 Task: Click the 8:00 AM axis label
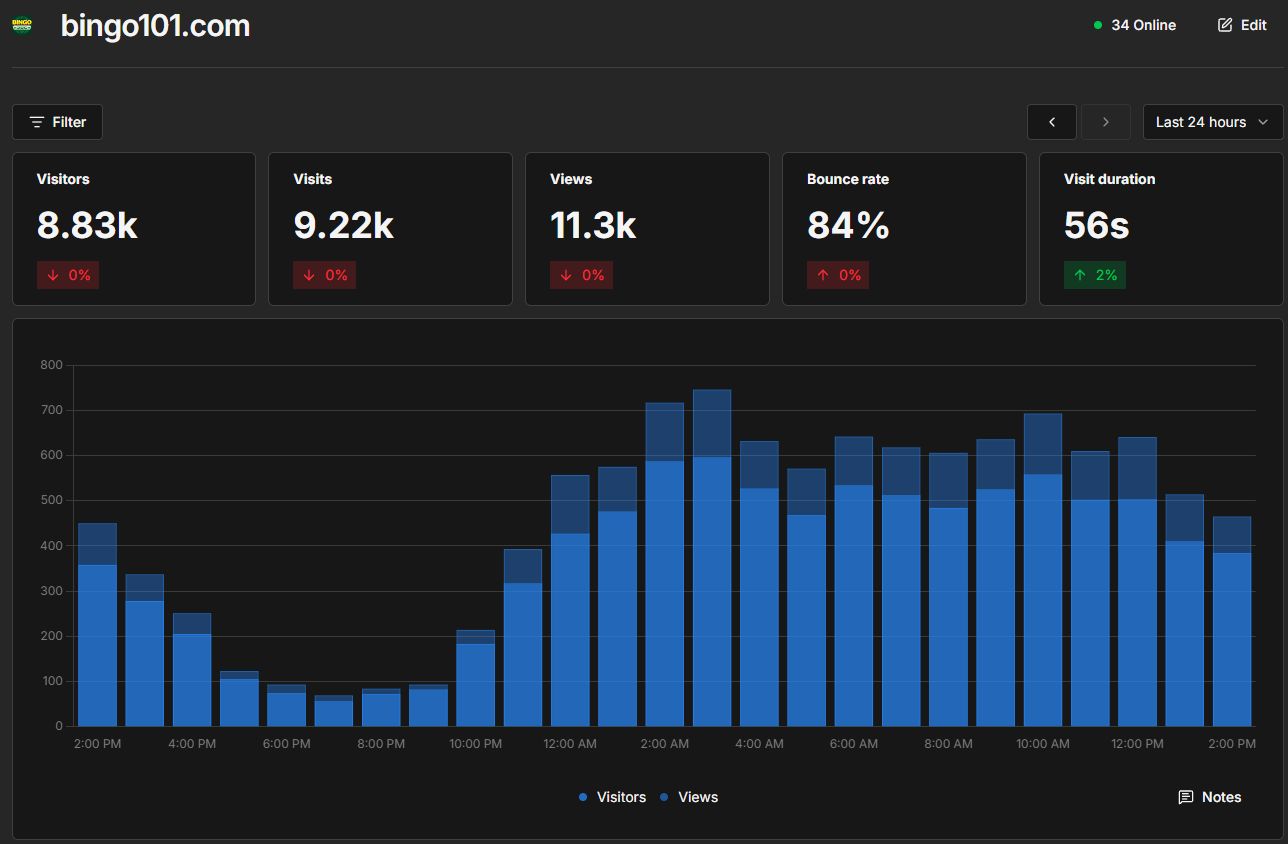pyautogui.click(x=948, y=744)
